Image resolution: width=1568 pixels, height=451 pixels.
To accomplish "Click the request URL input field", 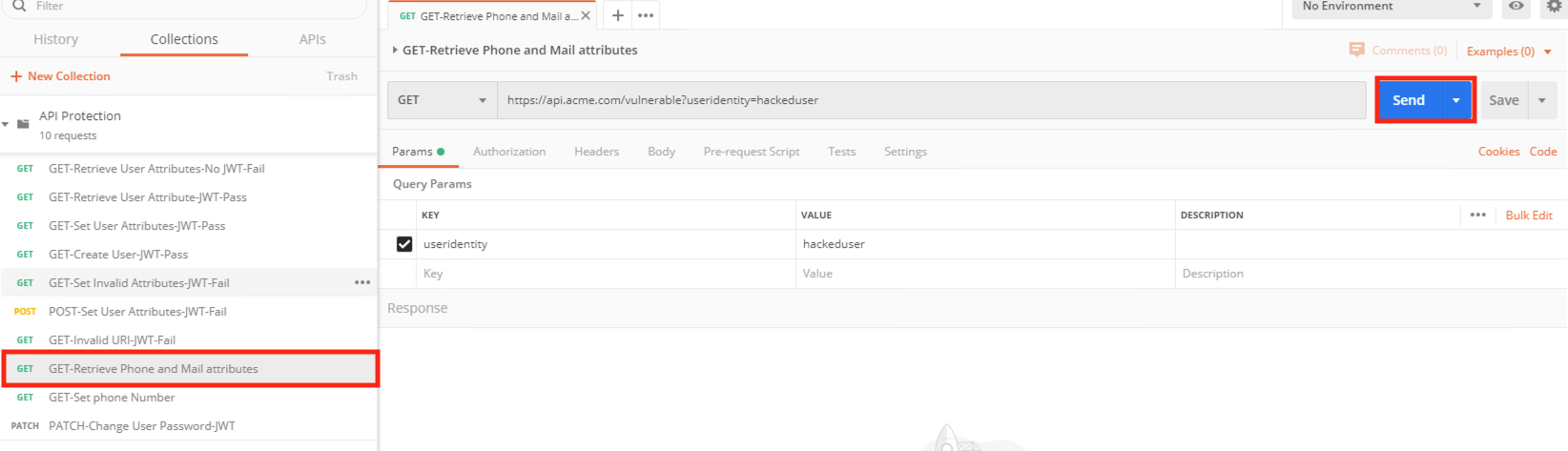I will (x=932, y=100).
